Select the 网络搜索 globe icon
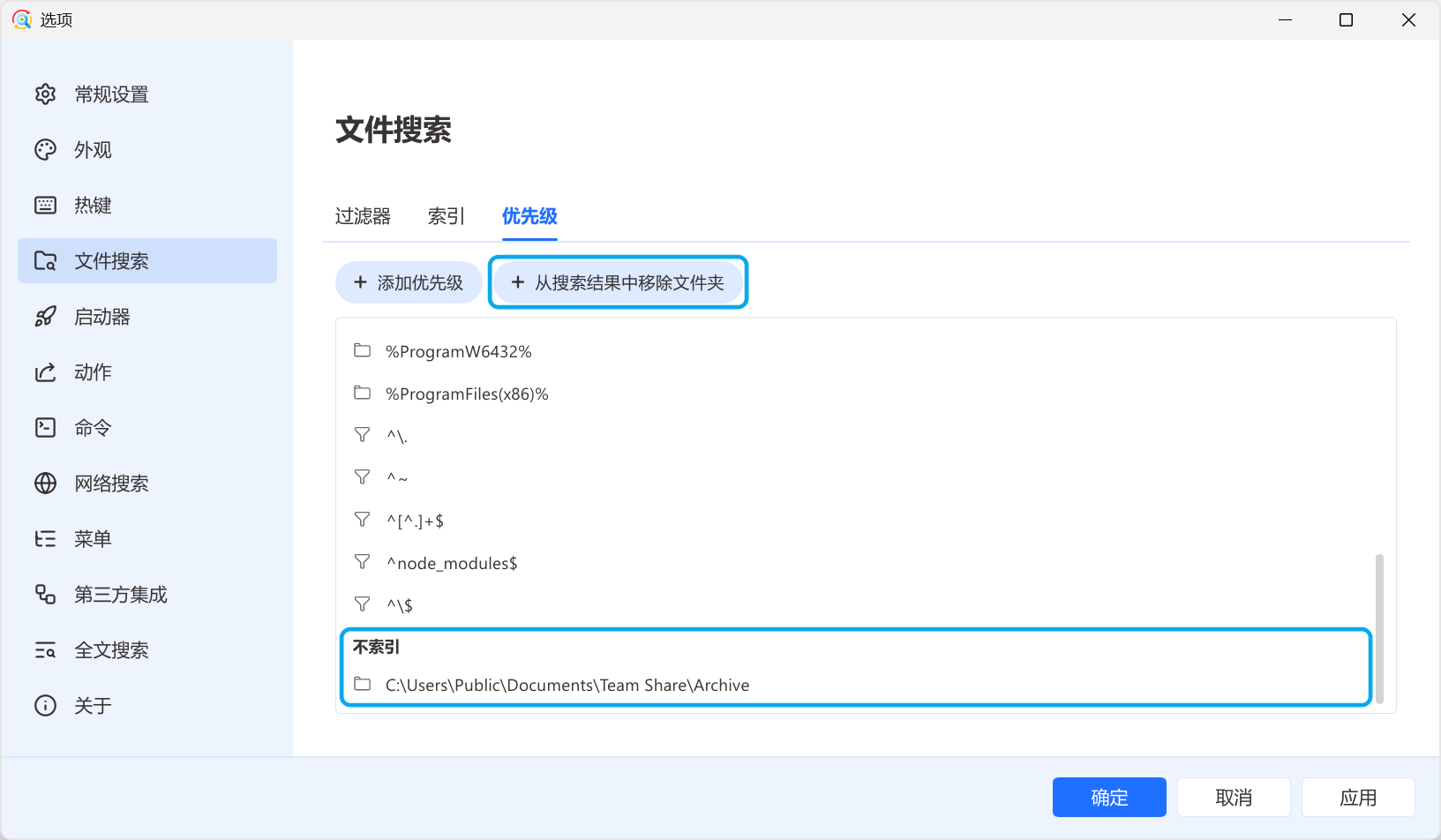 [x=45, y=484]
